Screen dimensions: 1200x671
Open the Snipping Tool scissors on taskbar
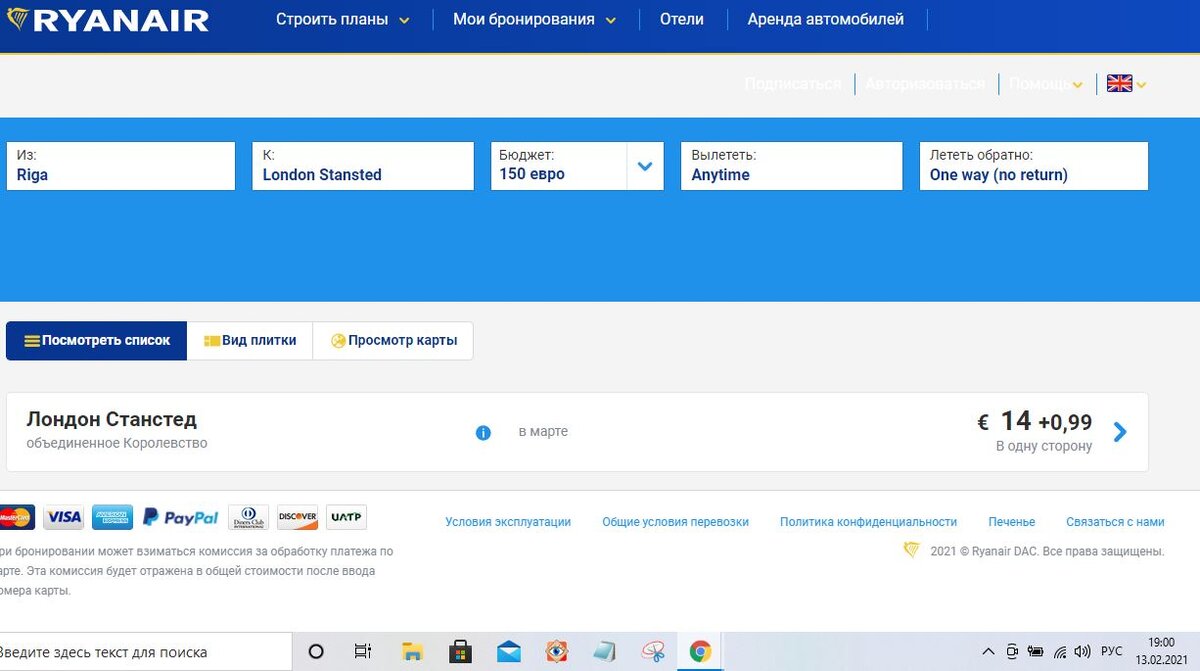click(653, 652)
